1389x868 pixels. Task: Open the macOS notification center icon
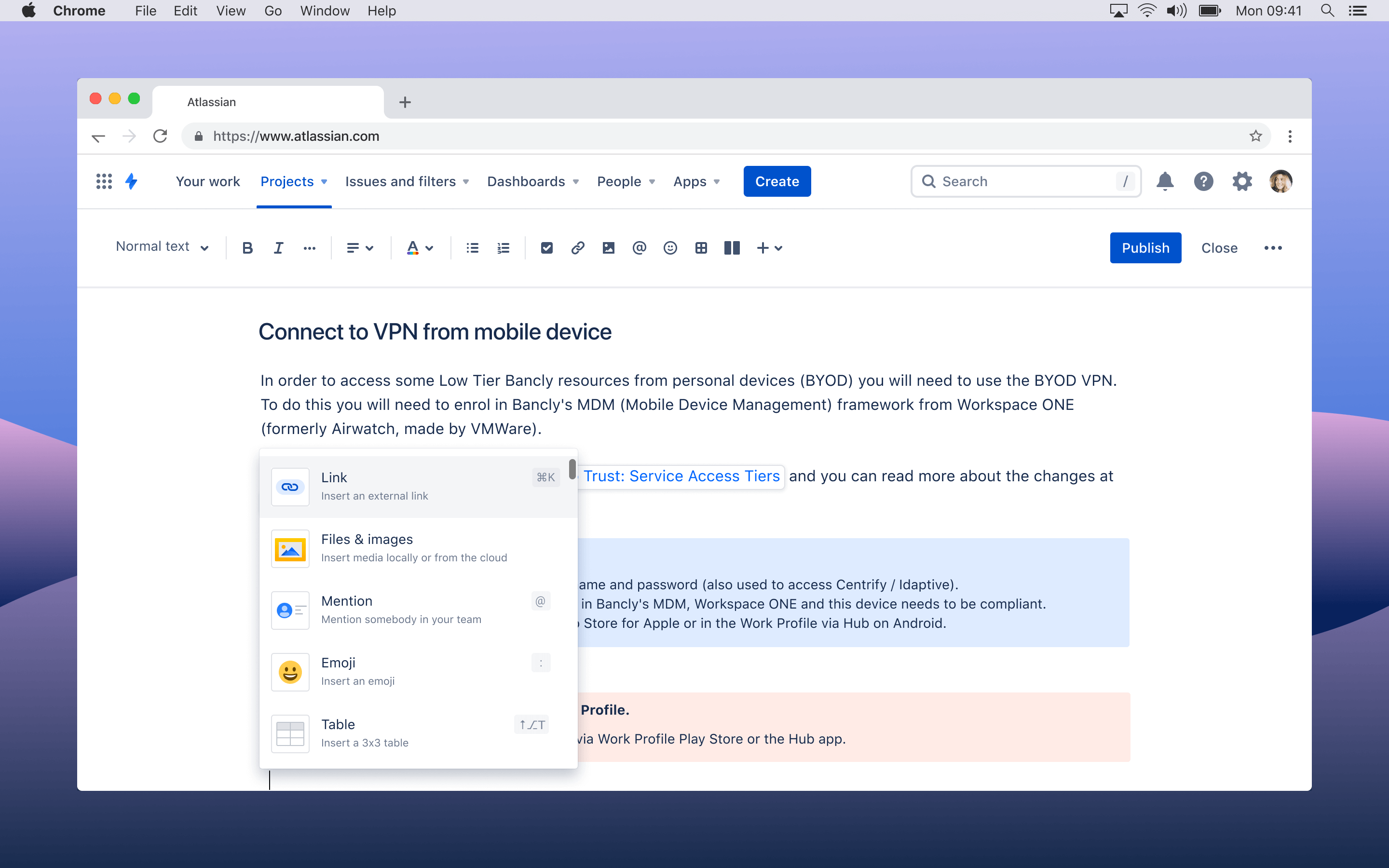click(1358, 10)
